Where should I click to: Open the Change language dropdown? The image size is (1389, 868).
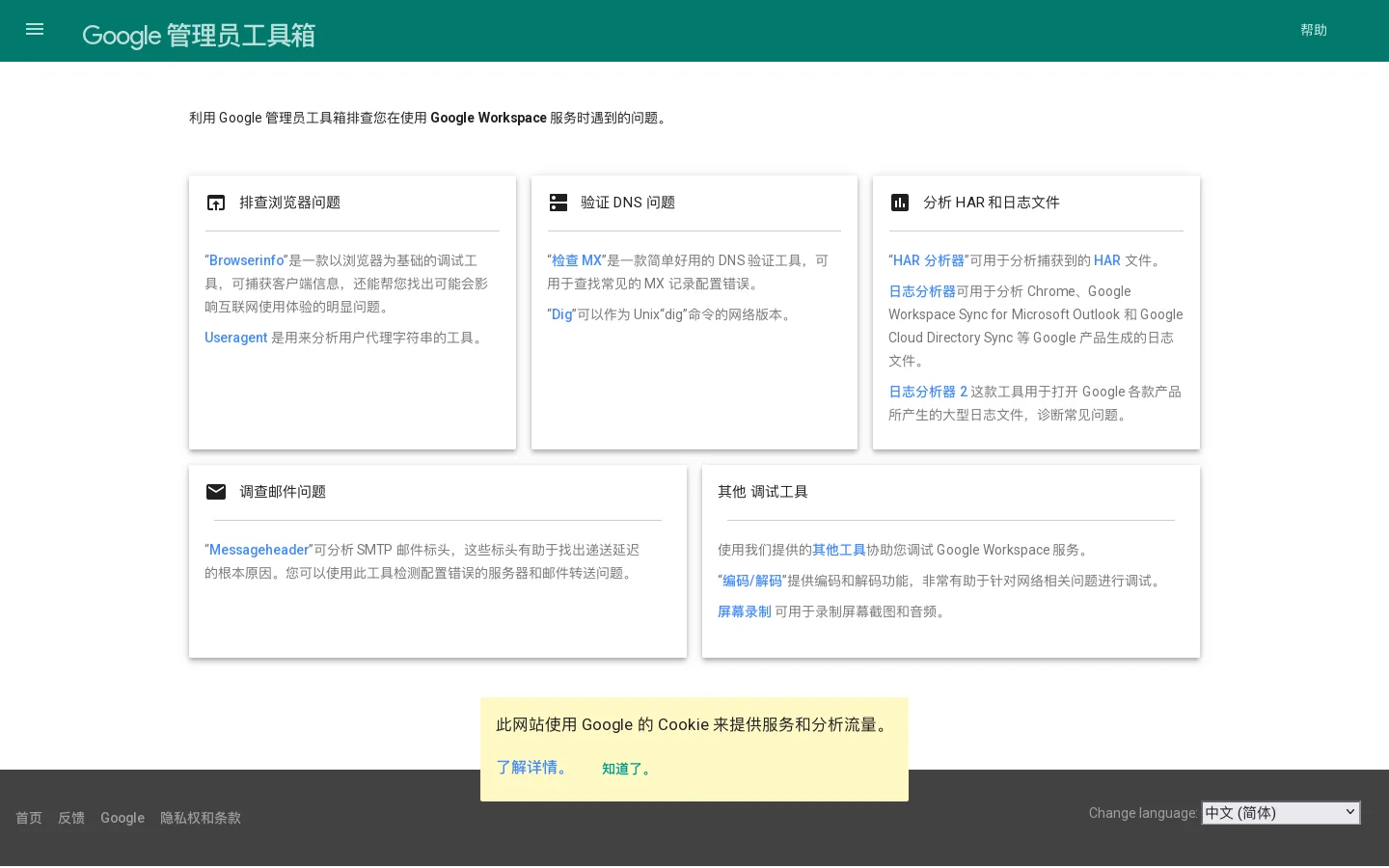pyautogui.click(x=1281, y=813)
